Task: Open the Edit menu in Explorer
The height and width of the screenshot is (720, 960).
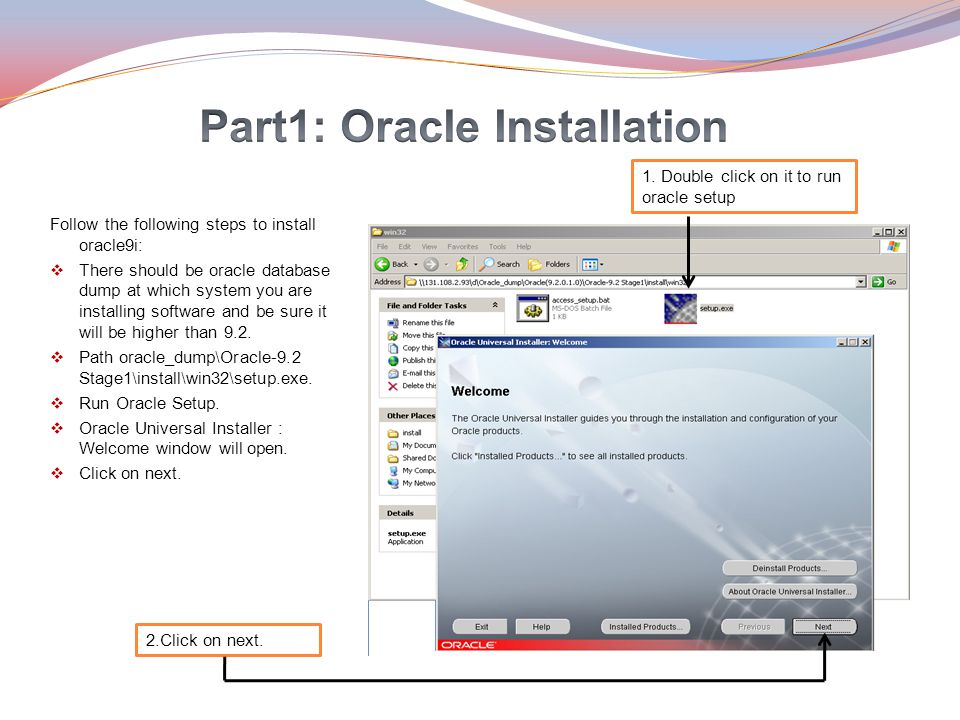Action: click(x=405, y=247)
